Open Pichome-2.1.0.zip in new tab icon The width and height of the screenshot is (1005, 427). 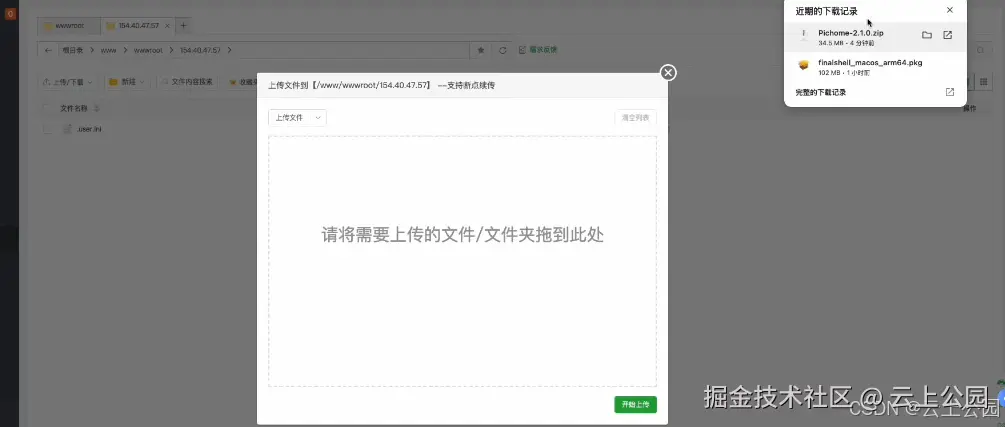tap(947, 35)
